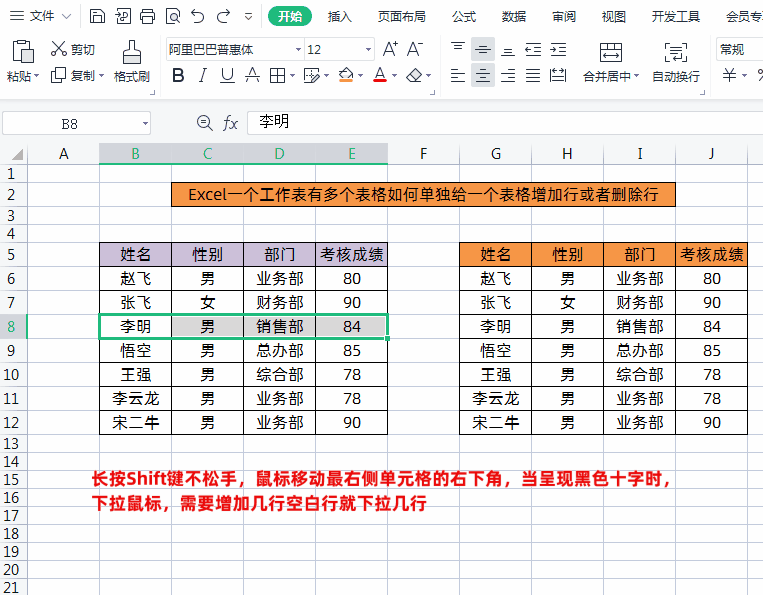Open fill color dropdown arrow
Viewport: 763px width, 595px height.
361,75
